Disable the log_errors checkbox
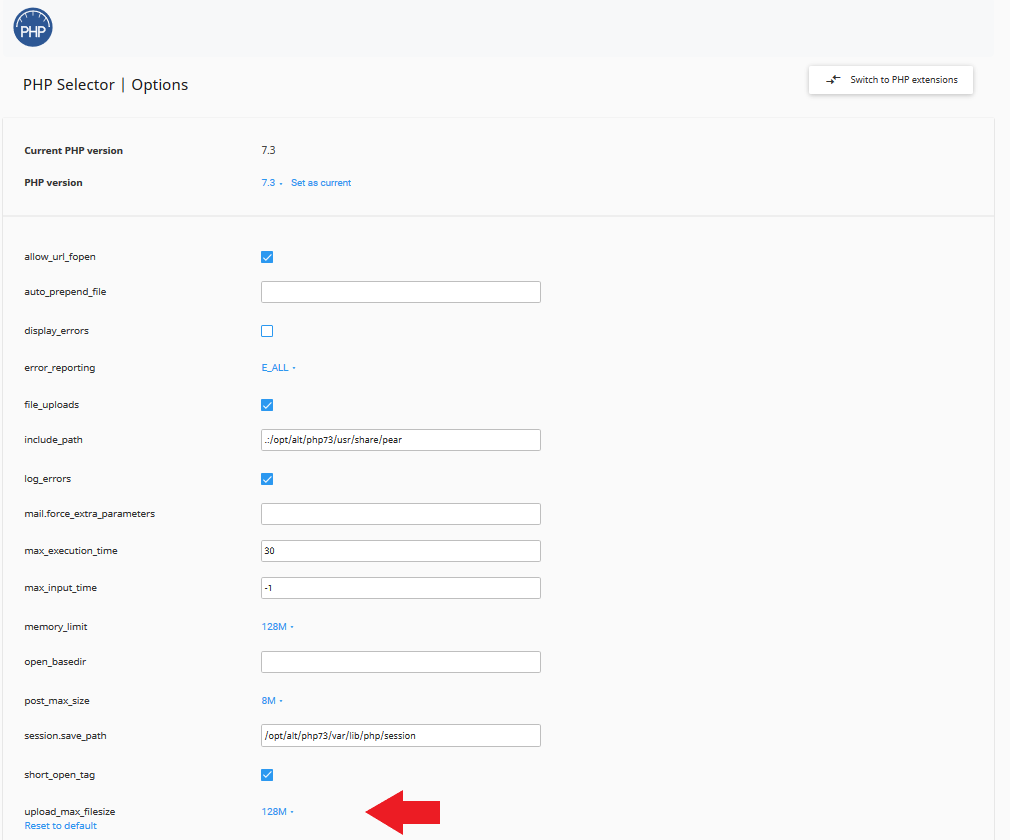This screenshot has height=840, width=1010. pyautogui.click(x=267, y=479)
